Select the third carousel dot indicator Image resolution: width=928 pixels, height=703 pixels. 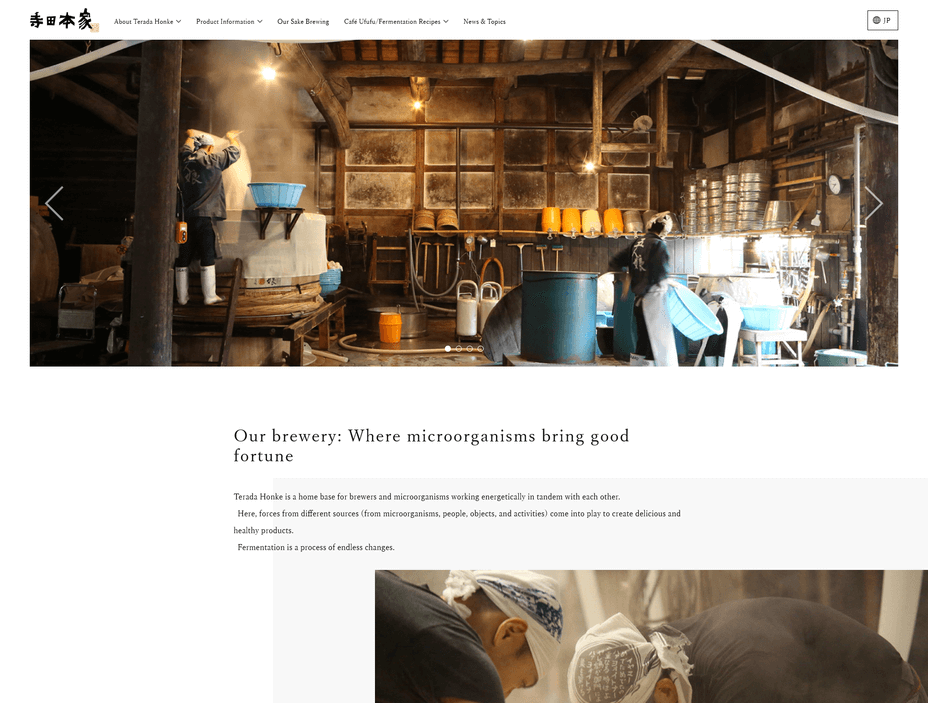tap(469, 349)
